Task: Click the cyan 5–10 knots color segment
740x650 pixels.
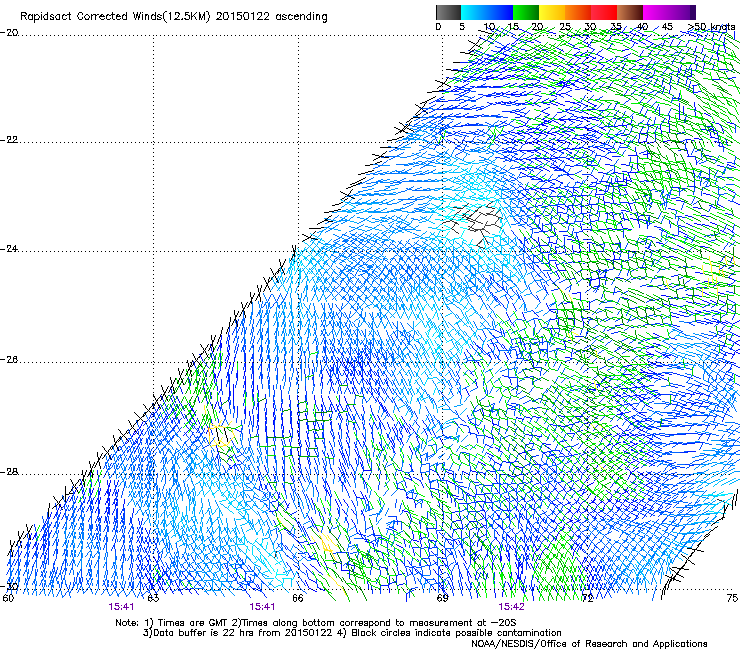Action: coord(474,12)
